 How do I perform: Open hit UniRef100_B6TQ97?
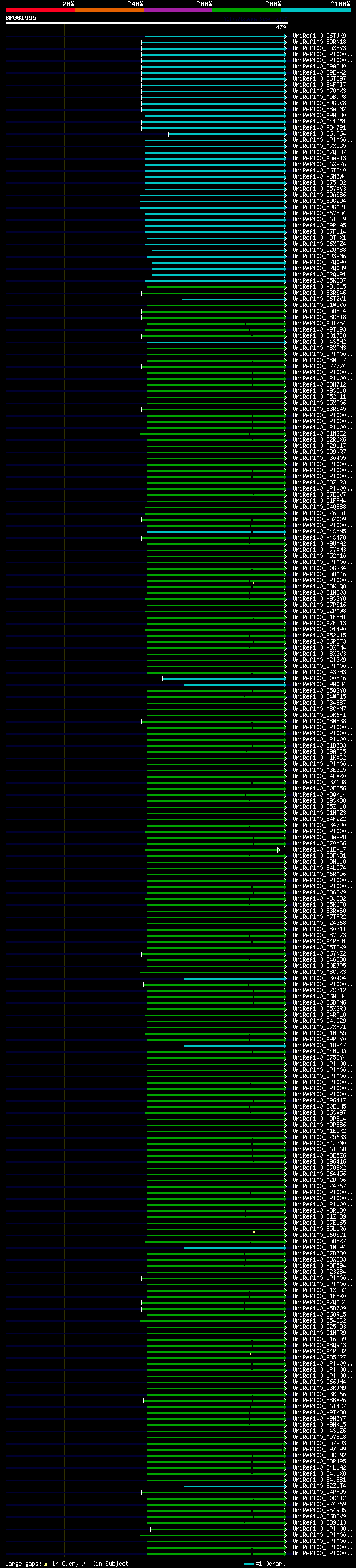point(319,78)
